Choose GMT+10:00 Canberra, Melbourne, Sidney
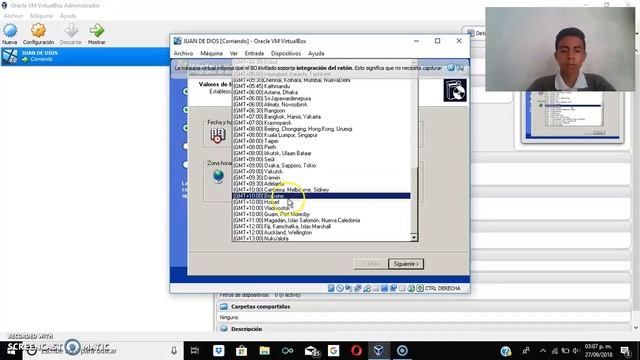640x360 pixels. click(x=321, y=190)
